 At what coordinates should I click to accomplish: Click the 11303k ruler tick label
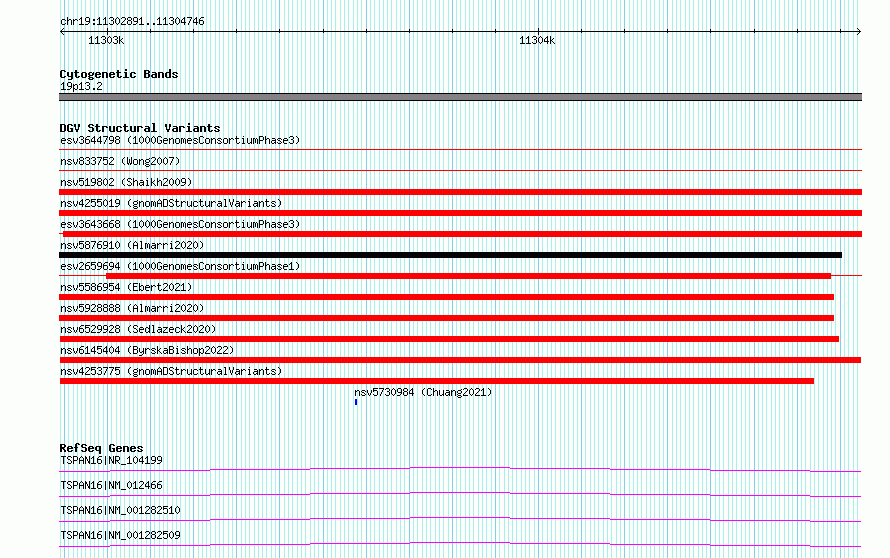coord(106,40)
